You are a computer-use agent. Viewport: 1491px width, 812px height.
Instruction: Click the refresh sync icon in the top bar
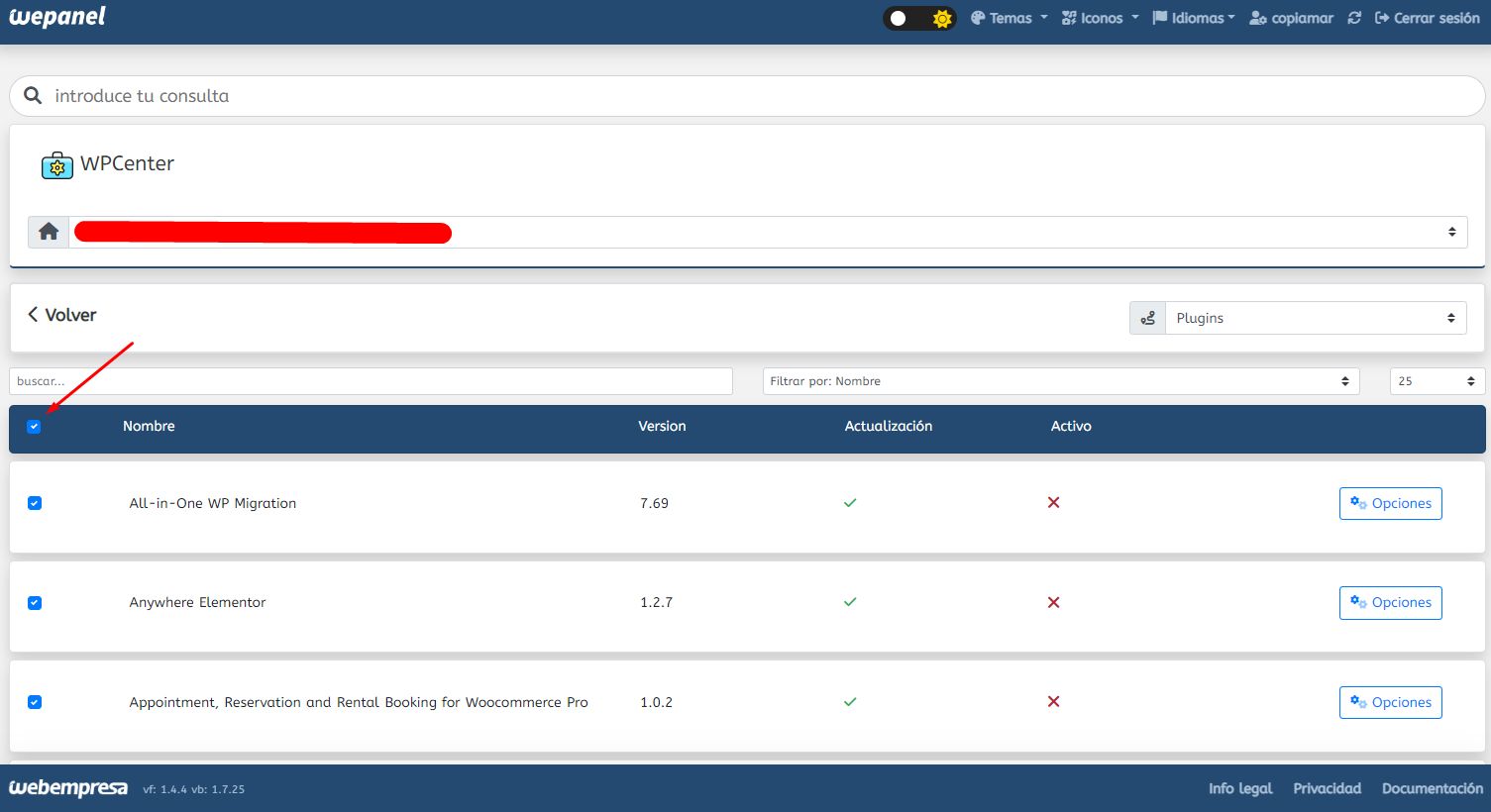pyautogui.click(x=1354, y=18)
